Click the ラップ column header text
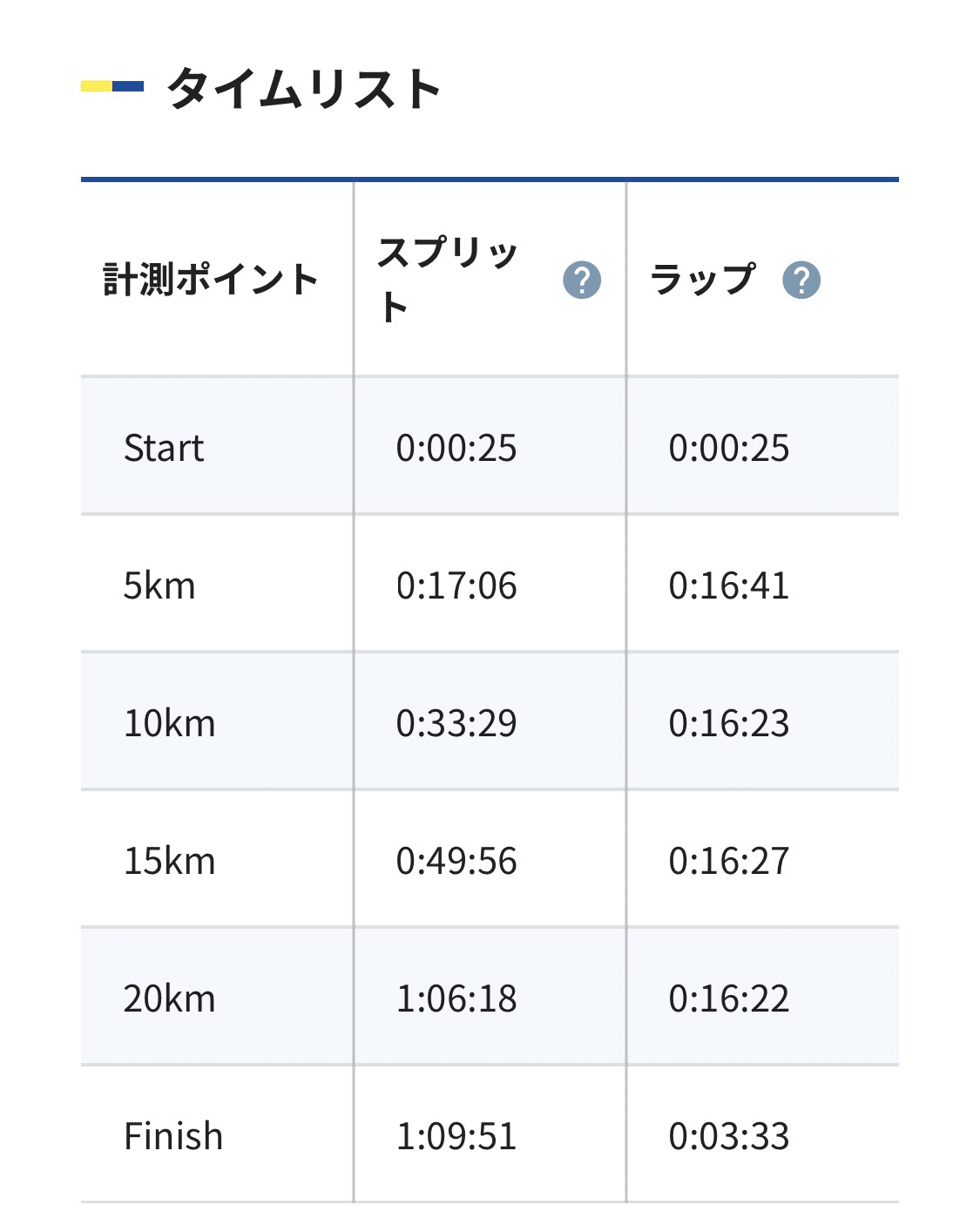Viewport: 980px width, 1232px height. click(702, 281)
